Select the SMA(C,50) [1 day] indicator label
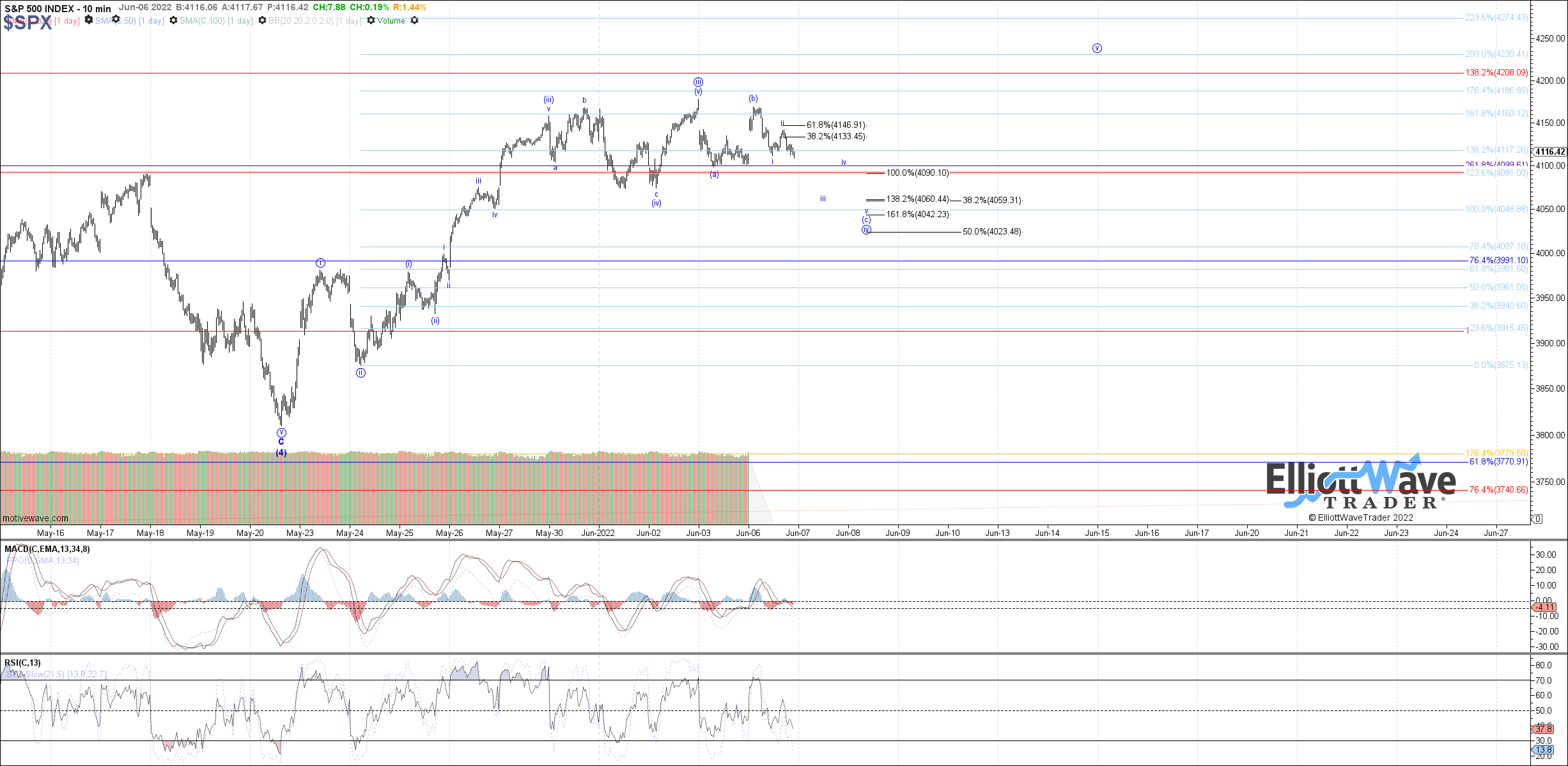This screenshot has height=766, width=1568. [130, 21]
